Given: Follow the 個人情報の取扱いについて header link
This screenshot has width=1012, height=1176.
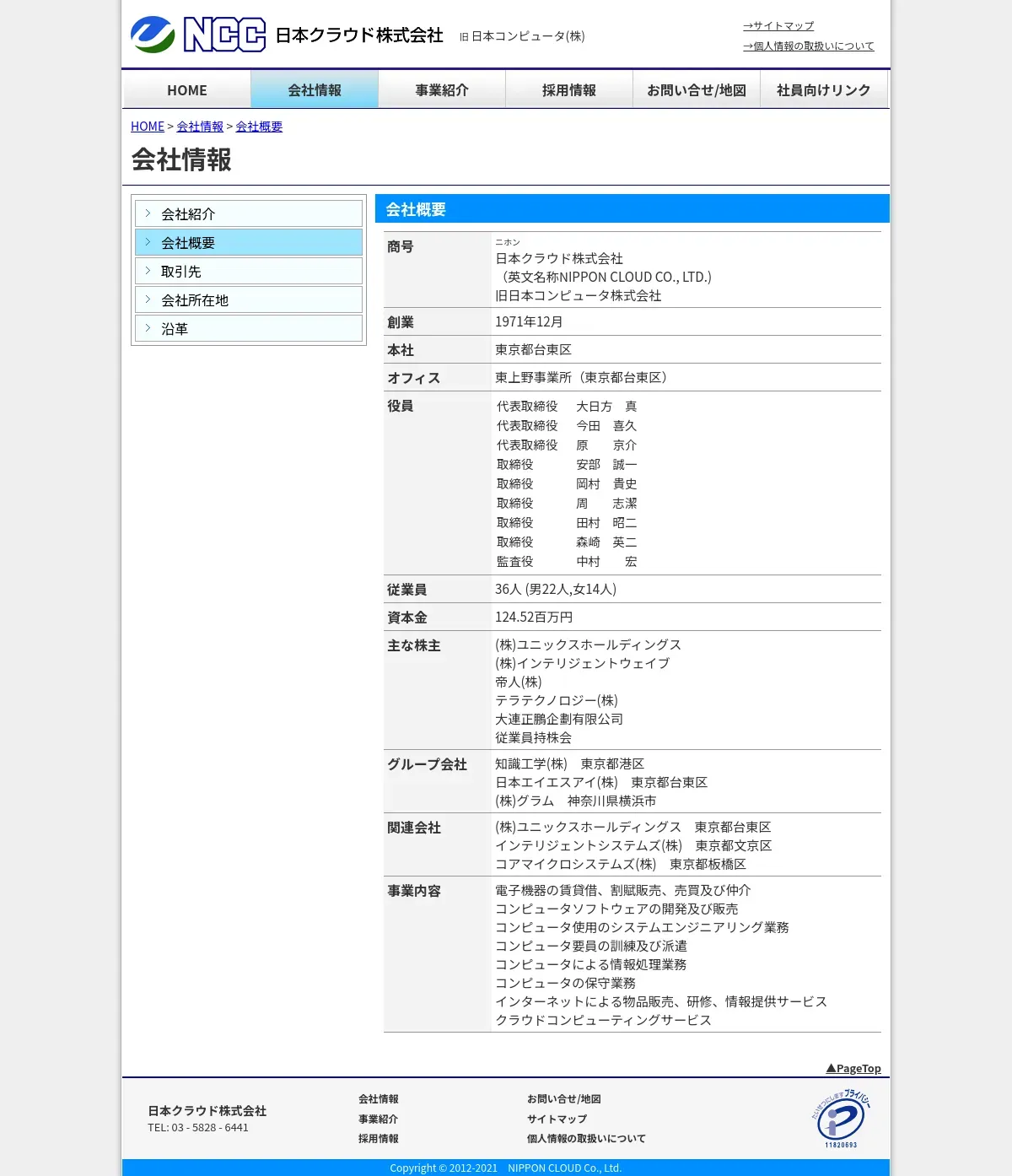Looking at the screenshot, I should 809,46.
